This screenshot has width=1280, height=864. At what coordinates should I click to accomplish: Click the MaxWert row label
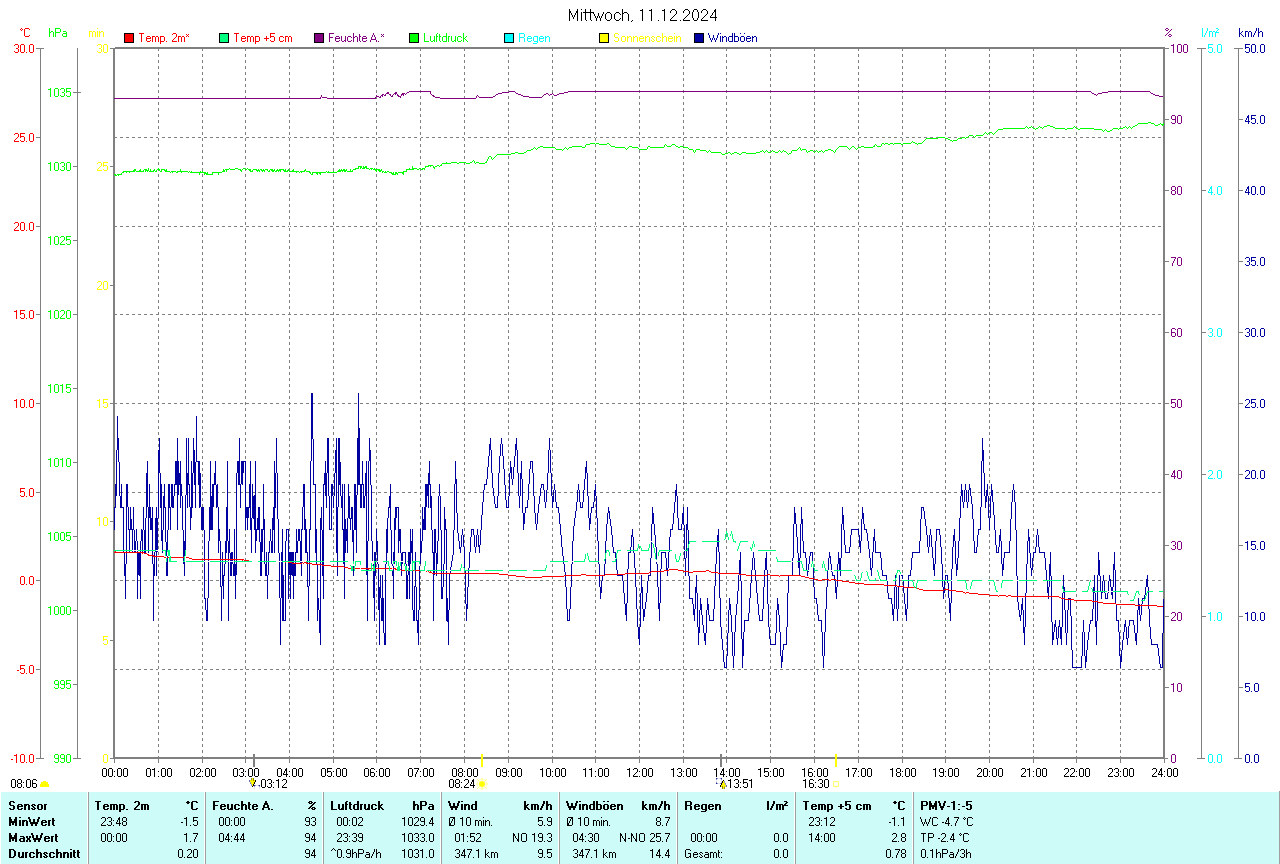[33, 838]
